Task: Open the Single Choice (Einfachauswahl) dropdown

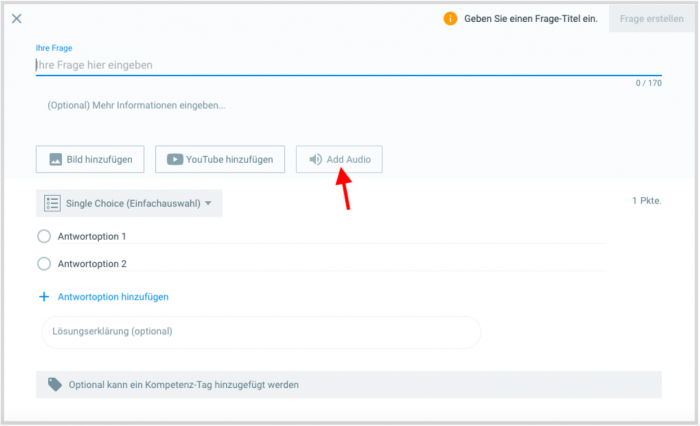Action: pos(129,204)
